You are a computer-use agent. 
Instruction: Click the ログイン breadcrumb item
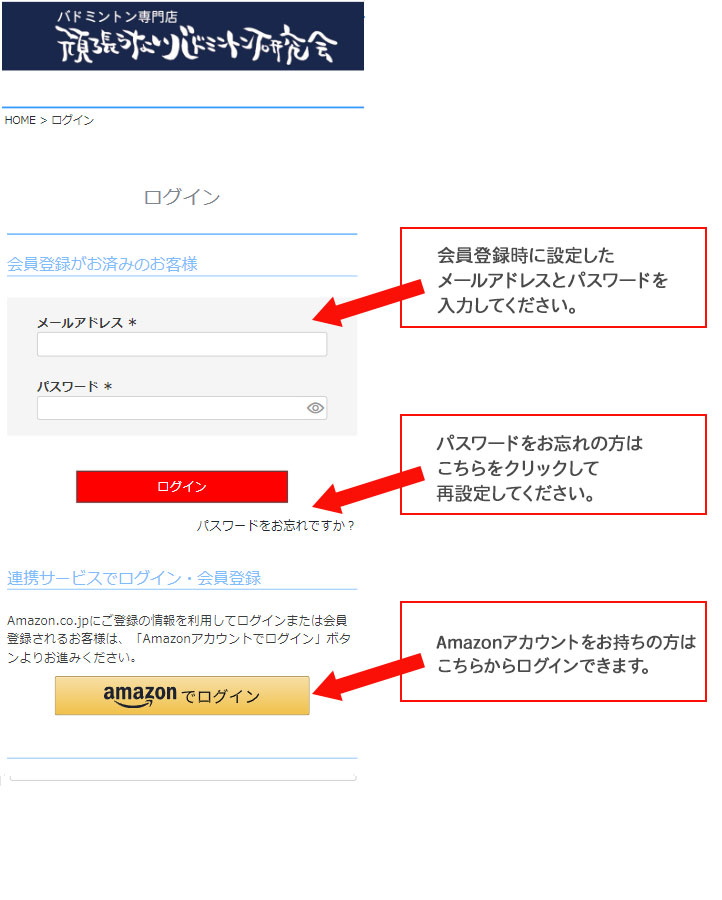coord(73,120)
